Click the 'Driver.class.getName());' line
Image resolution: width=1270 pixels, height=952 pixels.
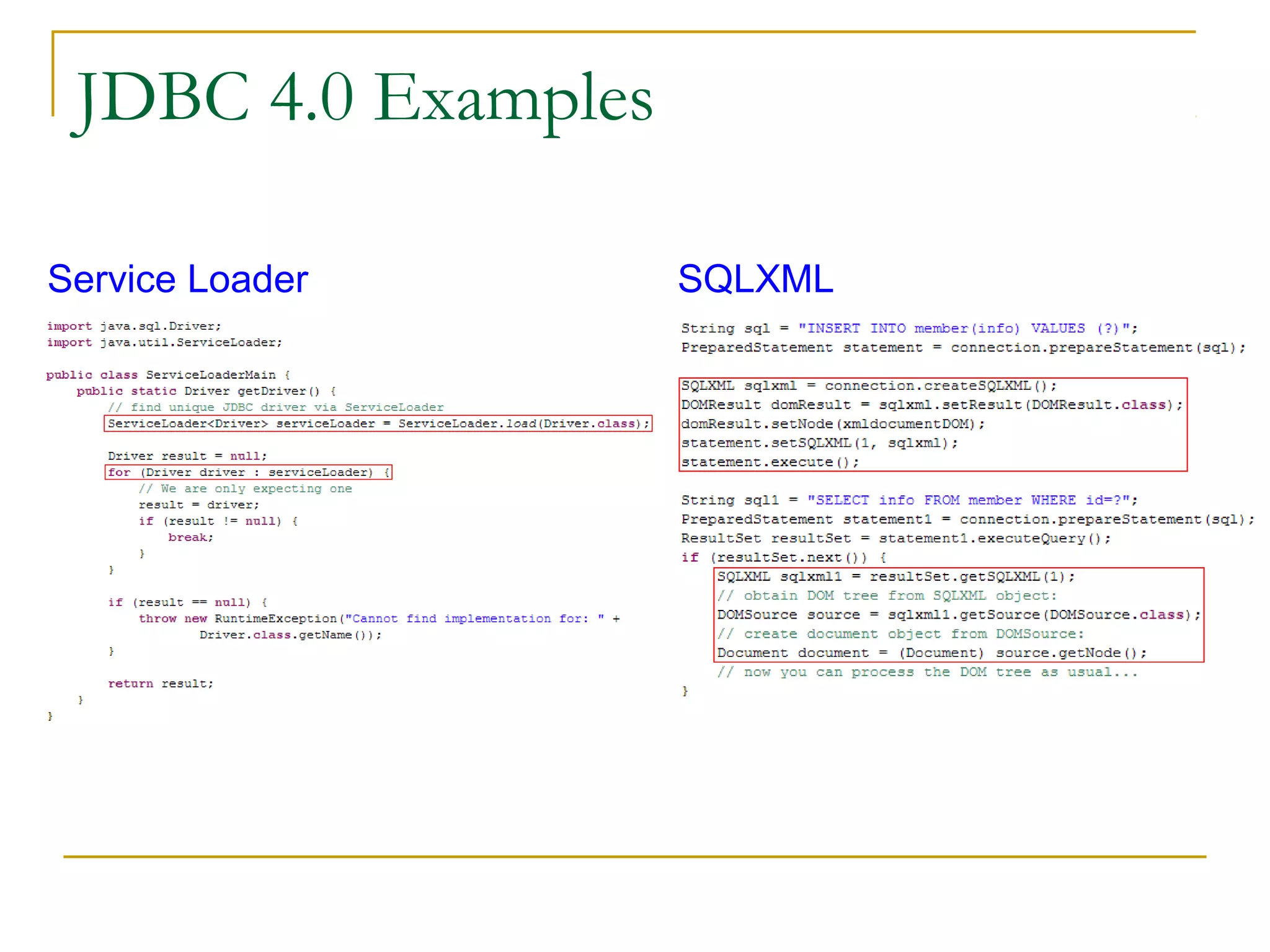point(291,635)
